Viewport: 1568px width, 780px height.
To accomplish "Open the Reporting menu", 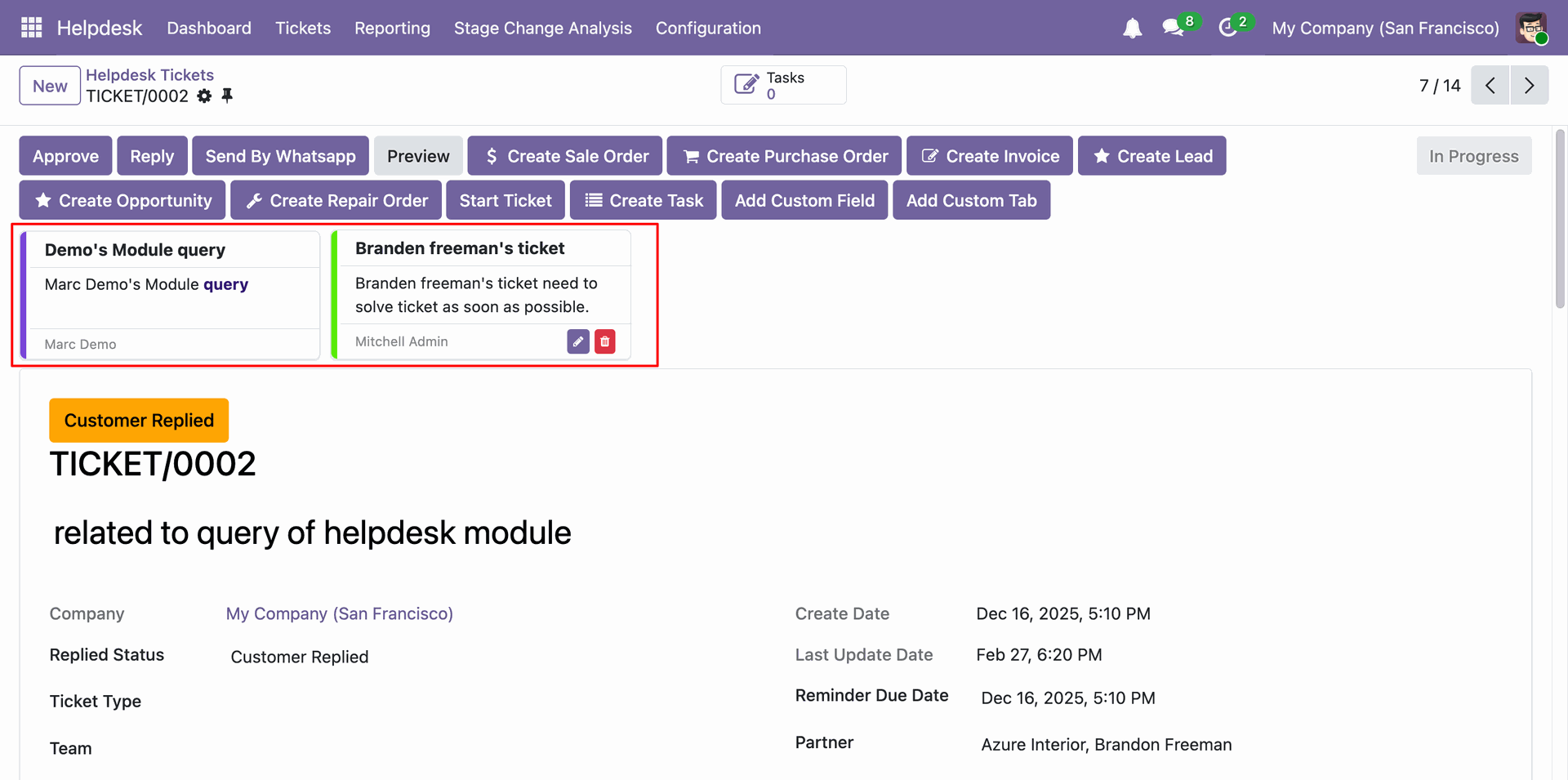I will (392, 28).
